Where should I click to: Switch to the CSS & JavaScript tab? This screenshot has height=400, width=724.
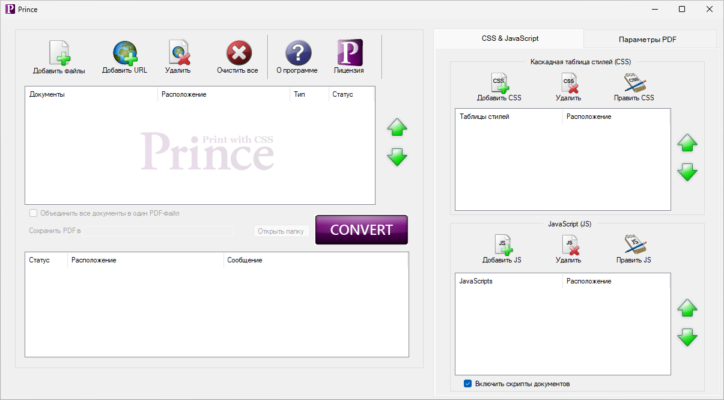pyautogui.click(x=509, y=39)
